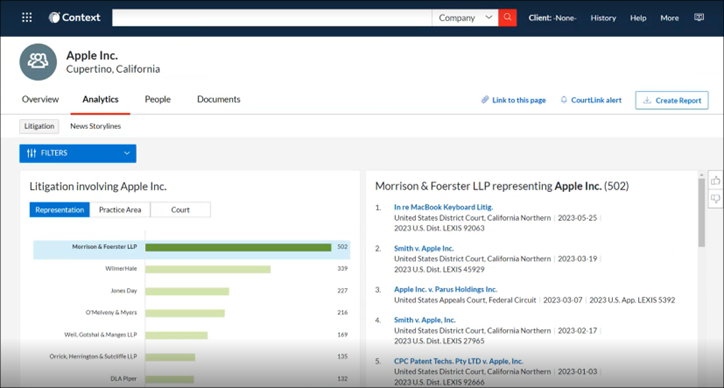The image size is (724, 388).
Task: Open the More menu in header
Action: pos(669,18)
